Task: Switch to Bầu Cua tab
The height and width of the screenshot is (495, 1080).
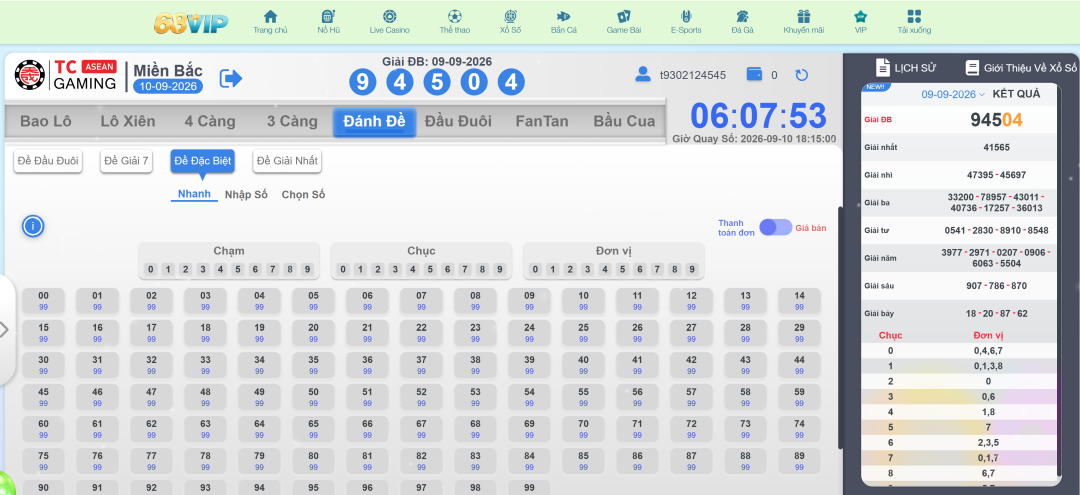Action: 624,122
